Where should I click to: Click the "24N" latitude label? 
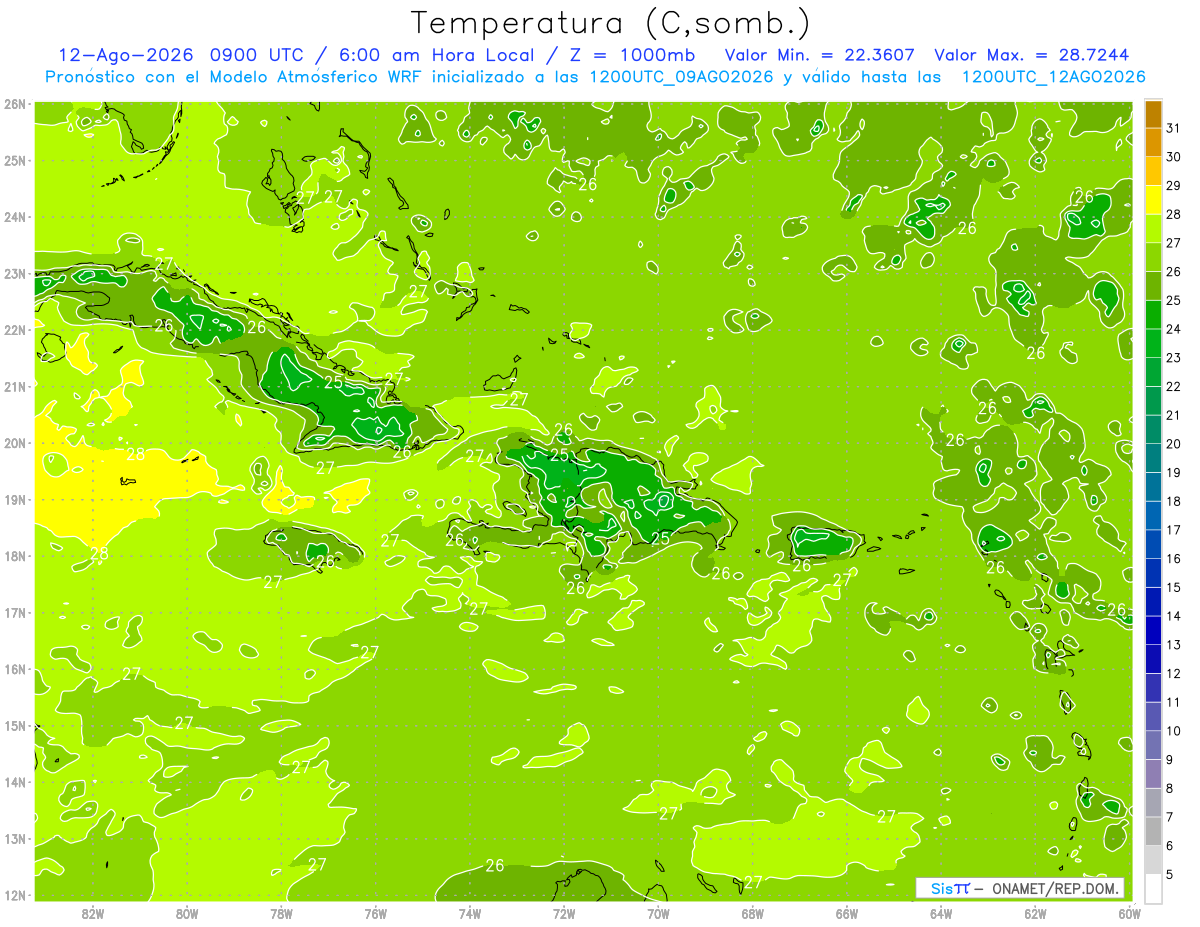[x=15, y=217]
